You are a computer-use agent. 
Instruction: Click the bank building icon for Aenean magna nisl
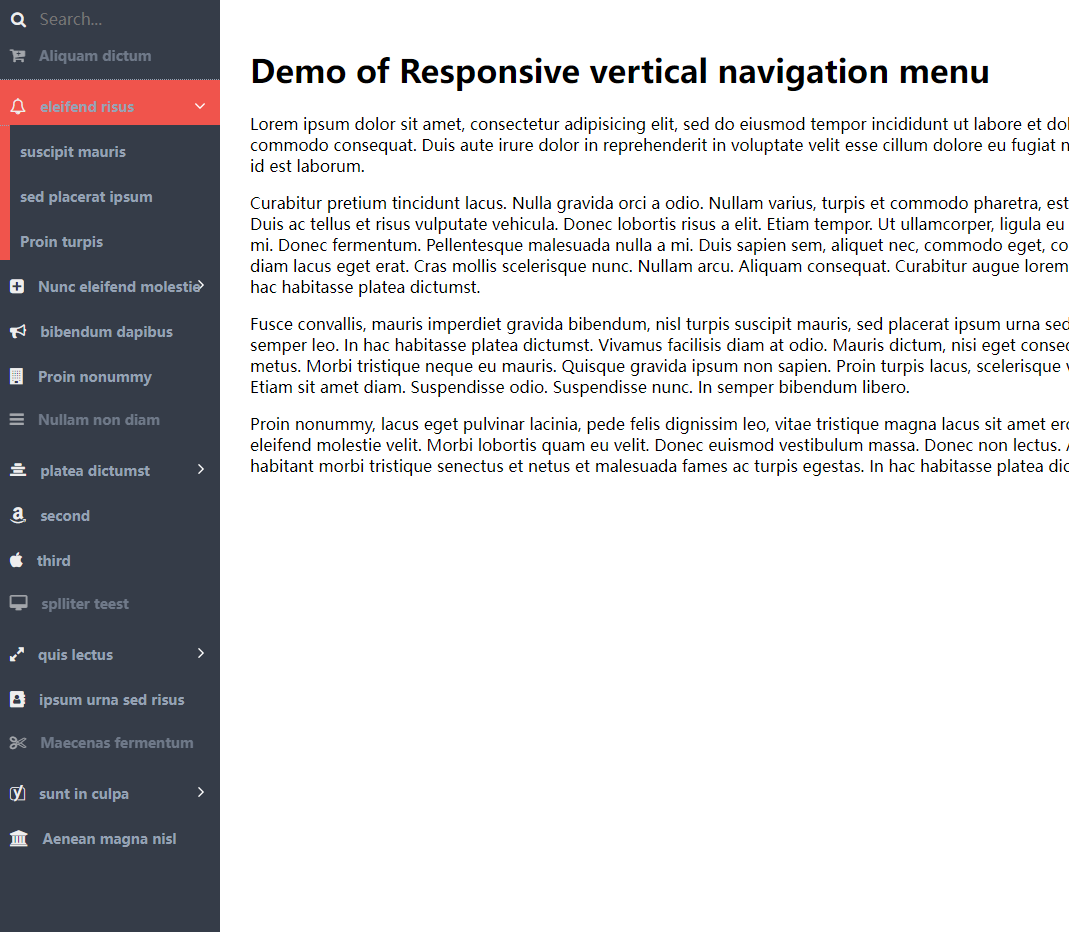click(18, 839)
